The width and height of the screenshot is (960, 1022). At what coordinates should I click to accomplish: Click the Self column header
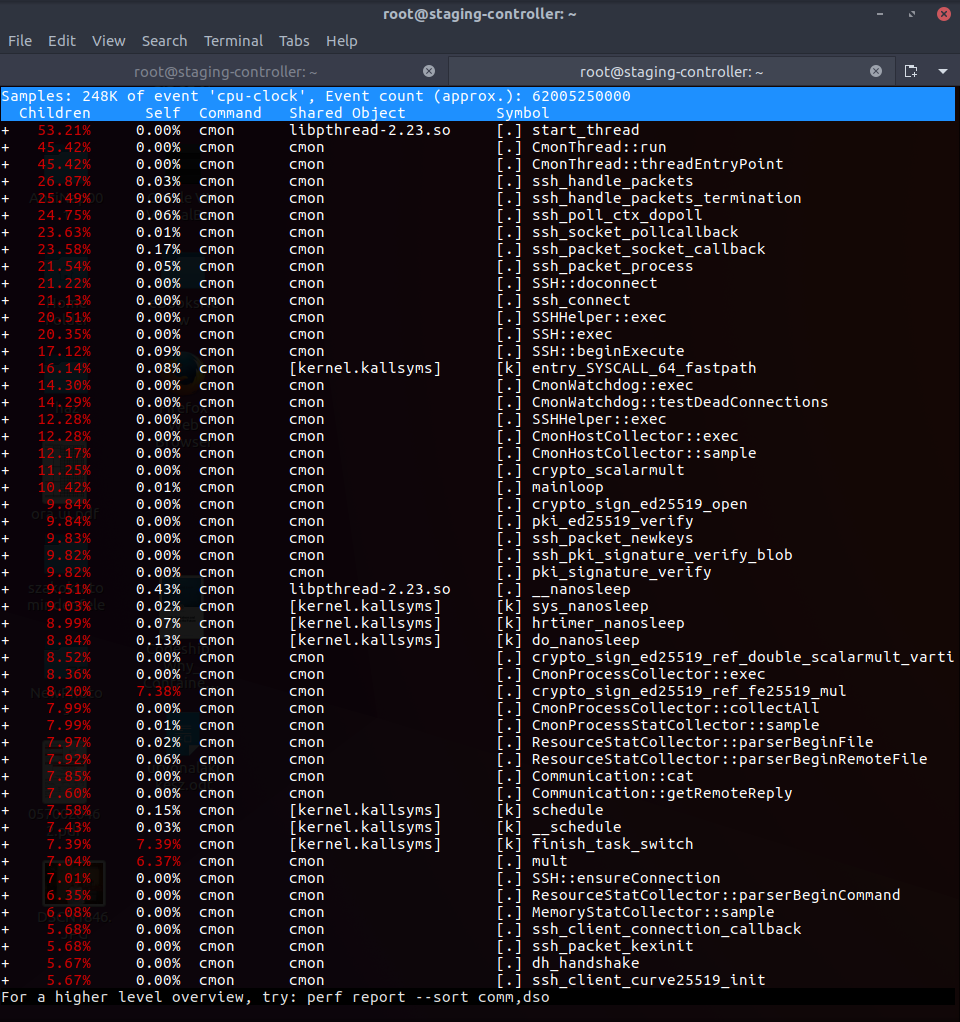click(163, 113)
